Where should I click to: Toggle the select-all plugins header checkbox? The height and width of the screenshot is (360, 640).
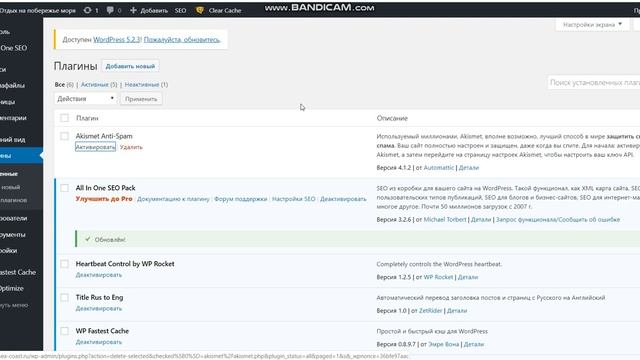tap(64, 118)
